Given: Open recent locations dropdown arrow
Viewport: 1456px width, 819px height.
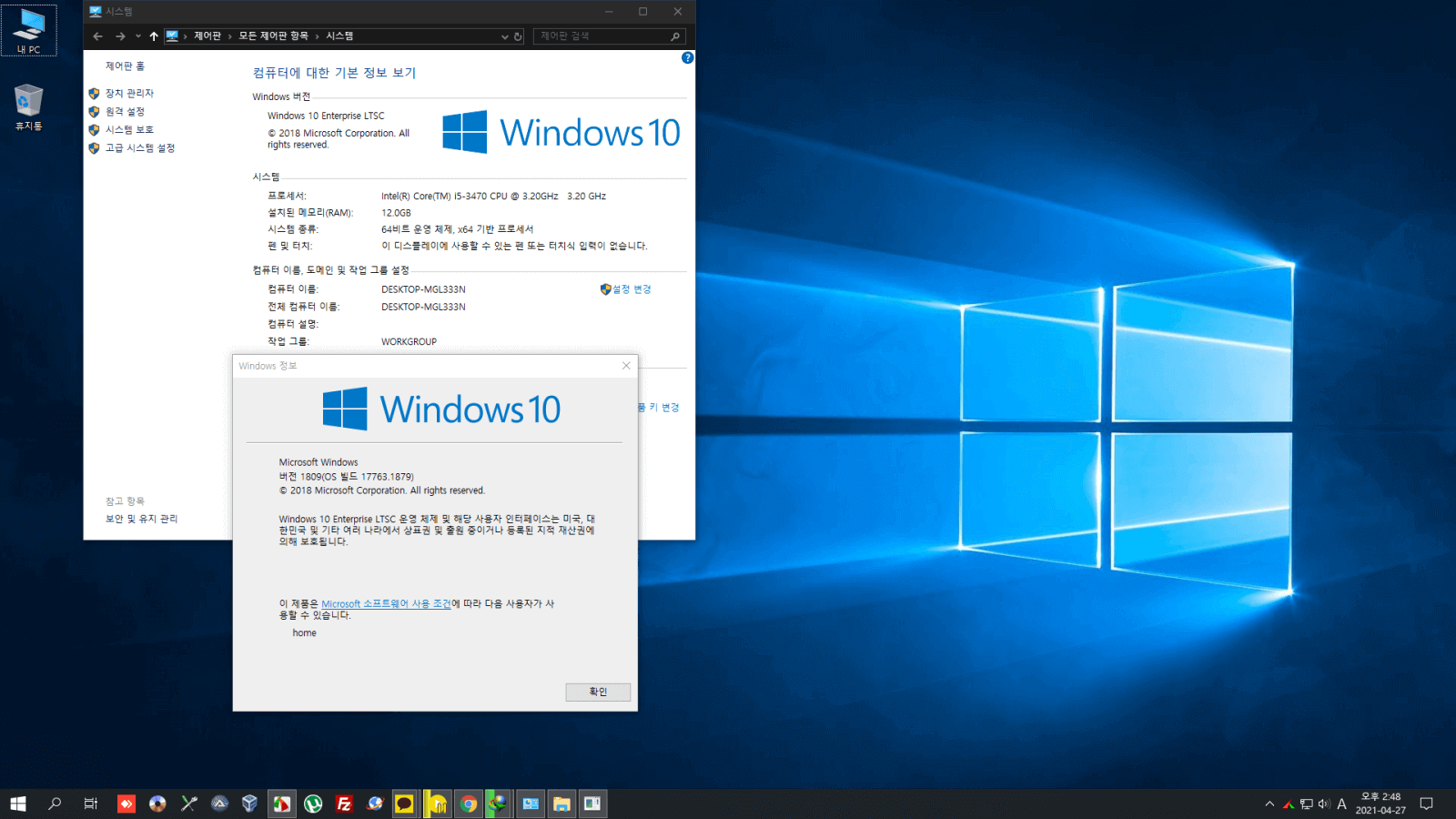Looking at the screenshot, I should [x=137, y=36].
